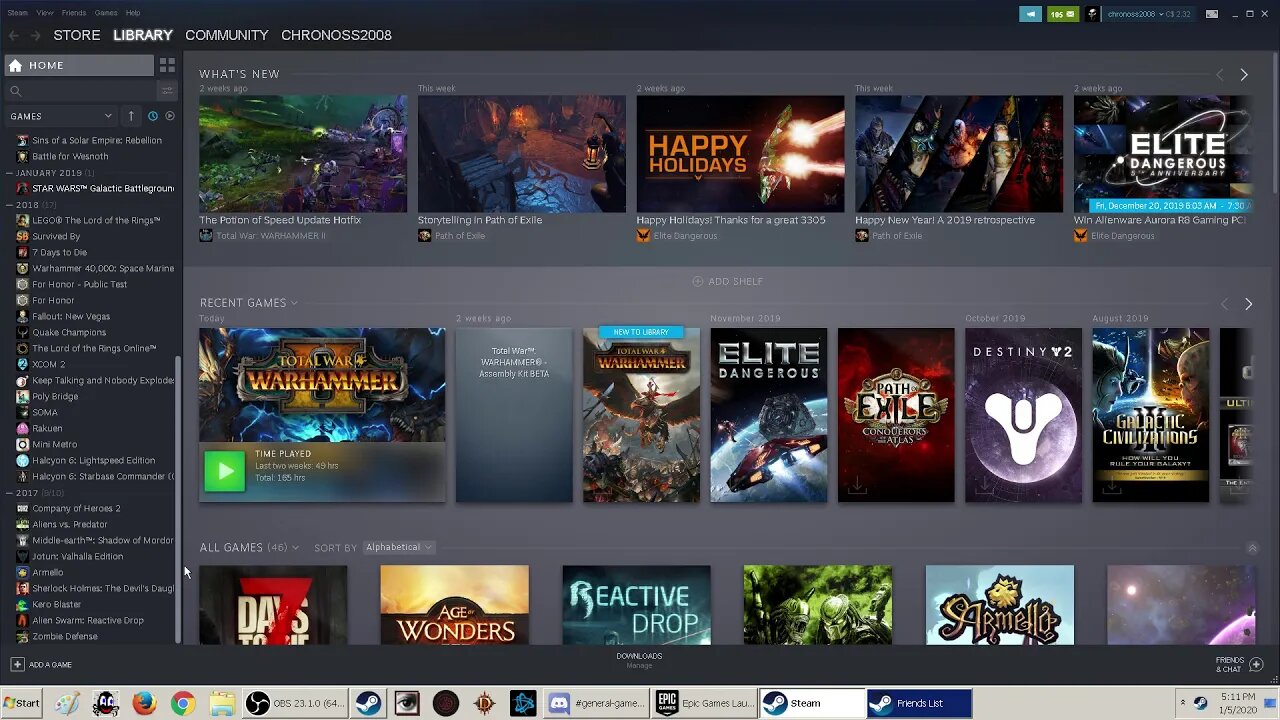Show previous What's New items

pos(1219,75)
